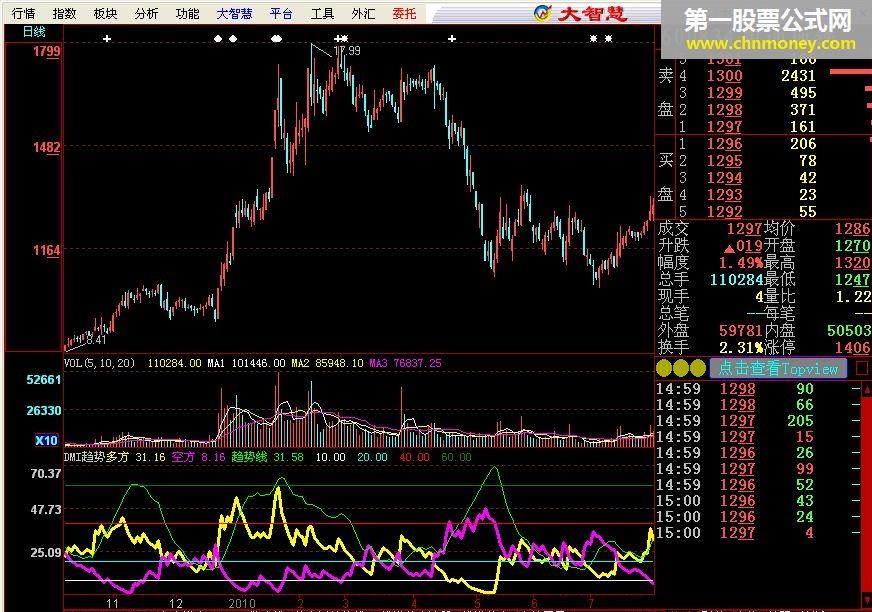Click sell order 1 price 1297

725,127
